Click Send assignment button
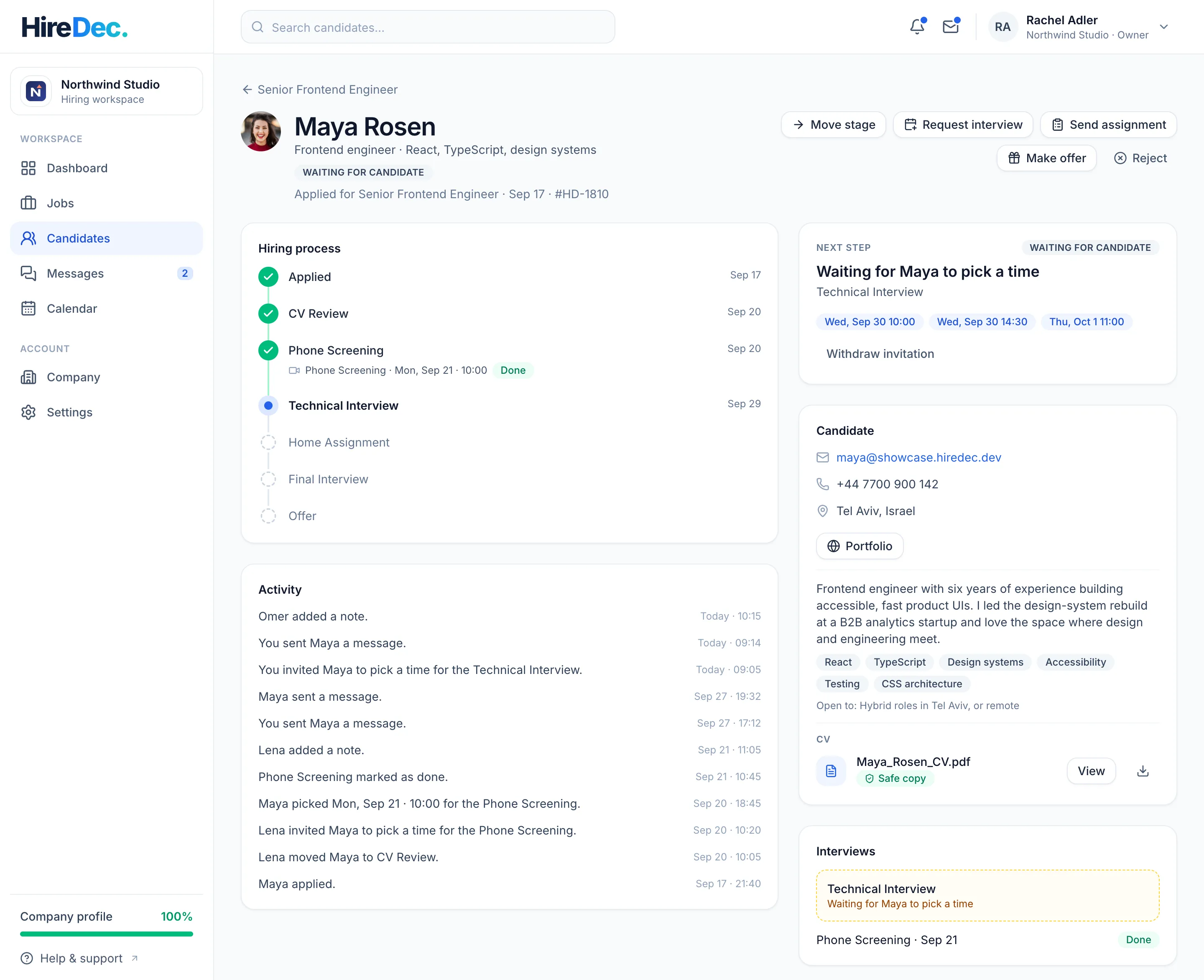 1109,125
